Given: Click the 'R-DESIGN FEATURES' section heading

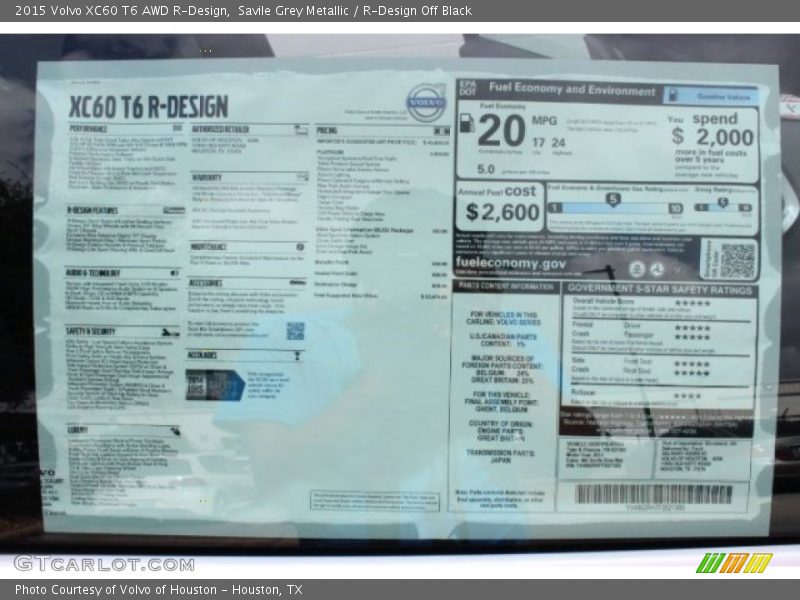Looking at the screenshot, I should 92,210.
